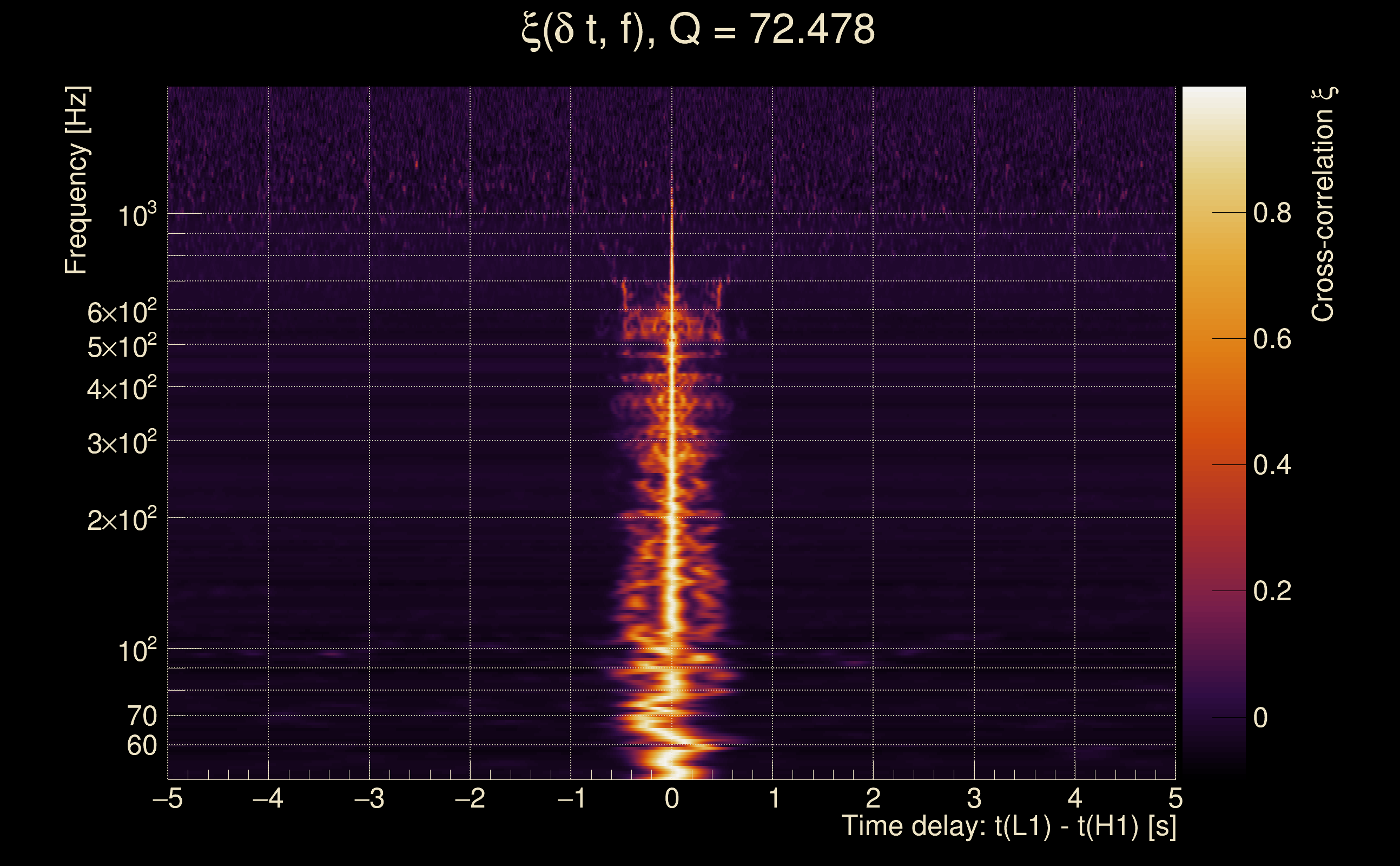Image resolution: width=1400 pixels, height=866 pixels.
Task: Click the 60 Hz tick label
Action: point(141,746)
